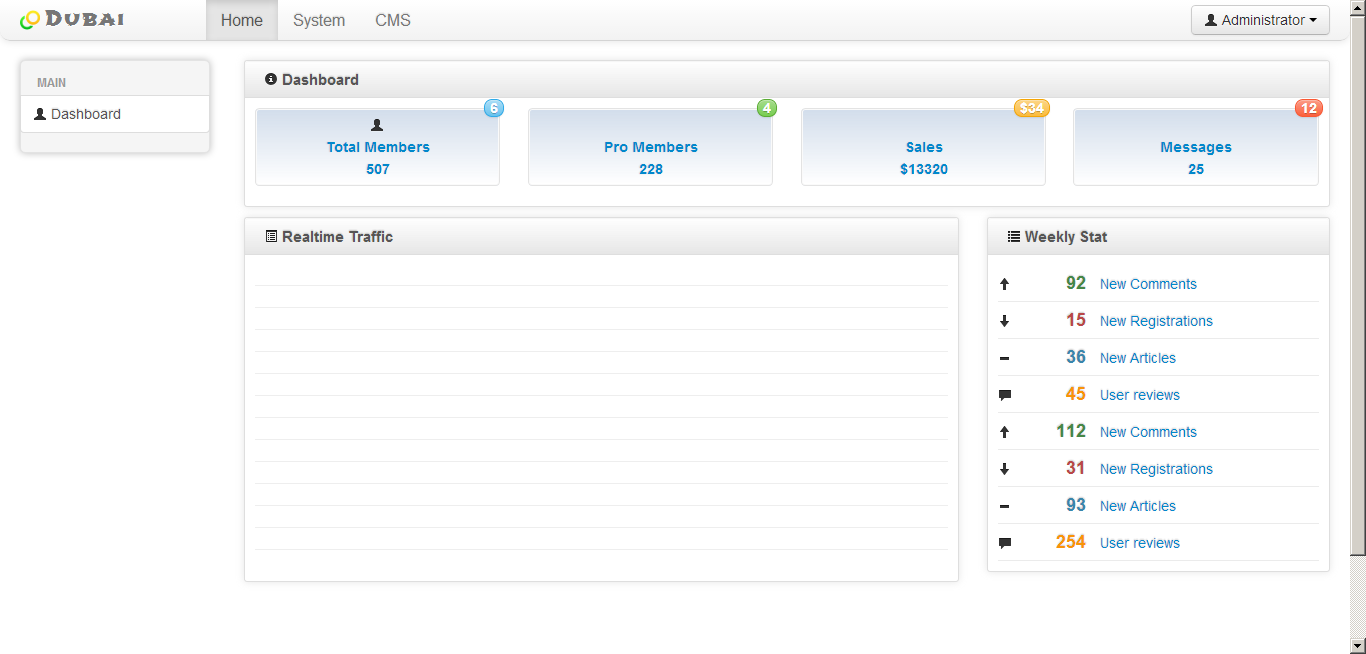Click the red number 15
1366x654 pixels.
[x=1076, y=320]
